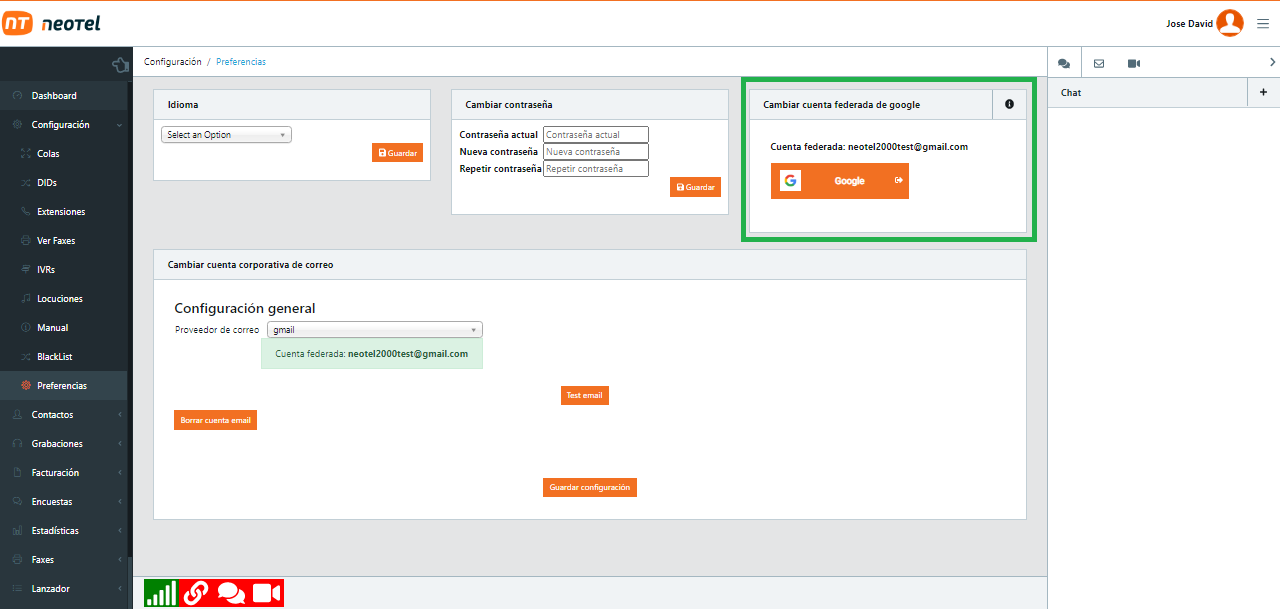Click the green signal strength icon
The image size is (1280, 609).
[161, 593]
